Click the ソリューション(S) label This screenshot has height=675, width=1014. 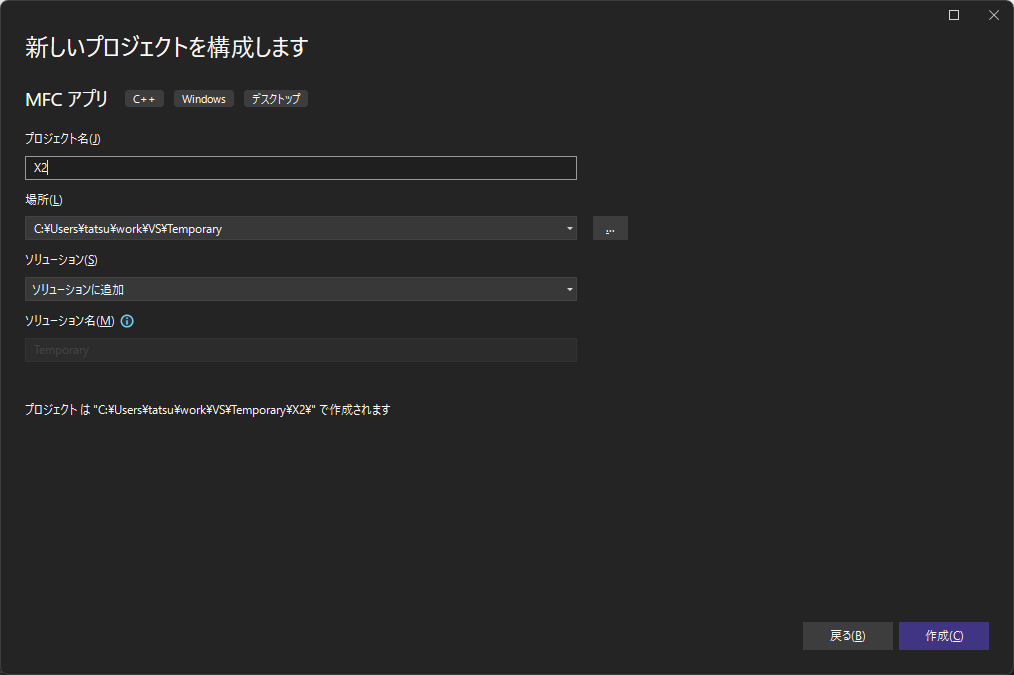(61, 260)
